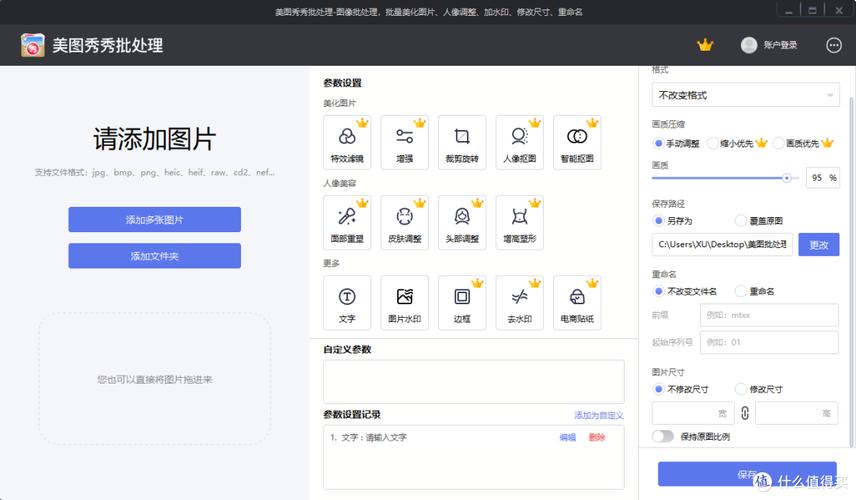The image size is (856, 500).
Task: Toggle 保持原图比例 switch
Action: click(x=663, y=436)
